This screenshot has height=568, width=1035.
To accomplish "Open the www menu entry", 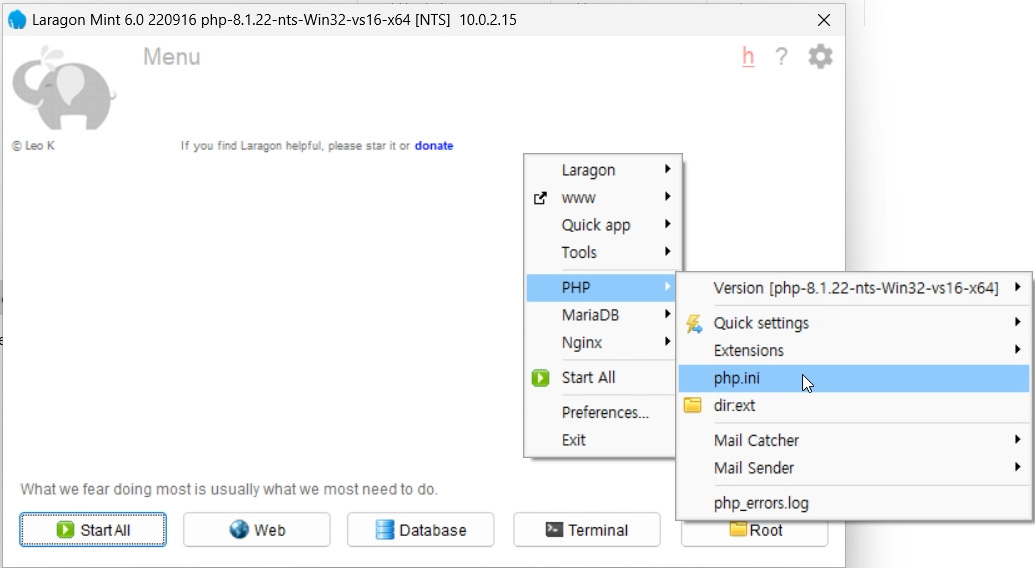I will tap(603, 198).
